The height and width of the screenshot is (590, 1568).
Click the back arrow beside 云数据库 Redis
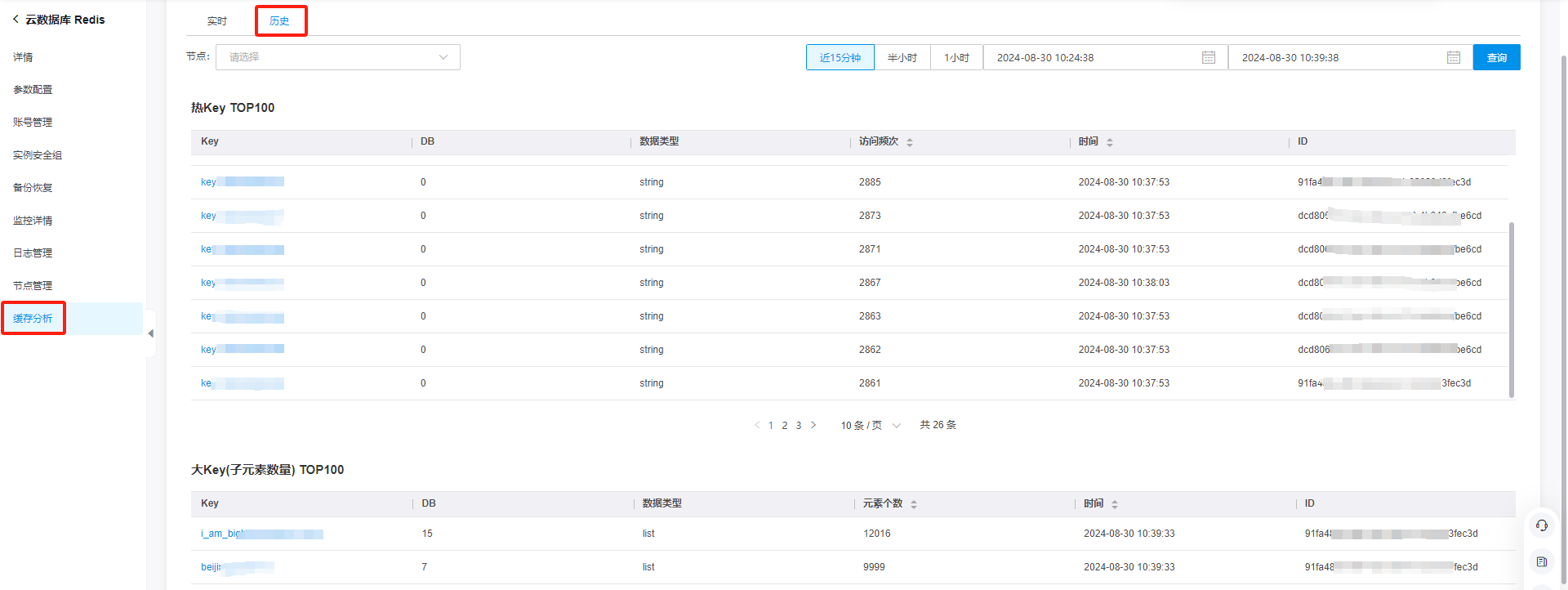[16, 19]
